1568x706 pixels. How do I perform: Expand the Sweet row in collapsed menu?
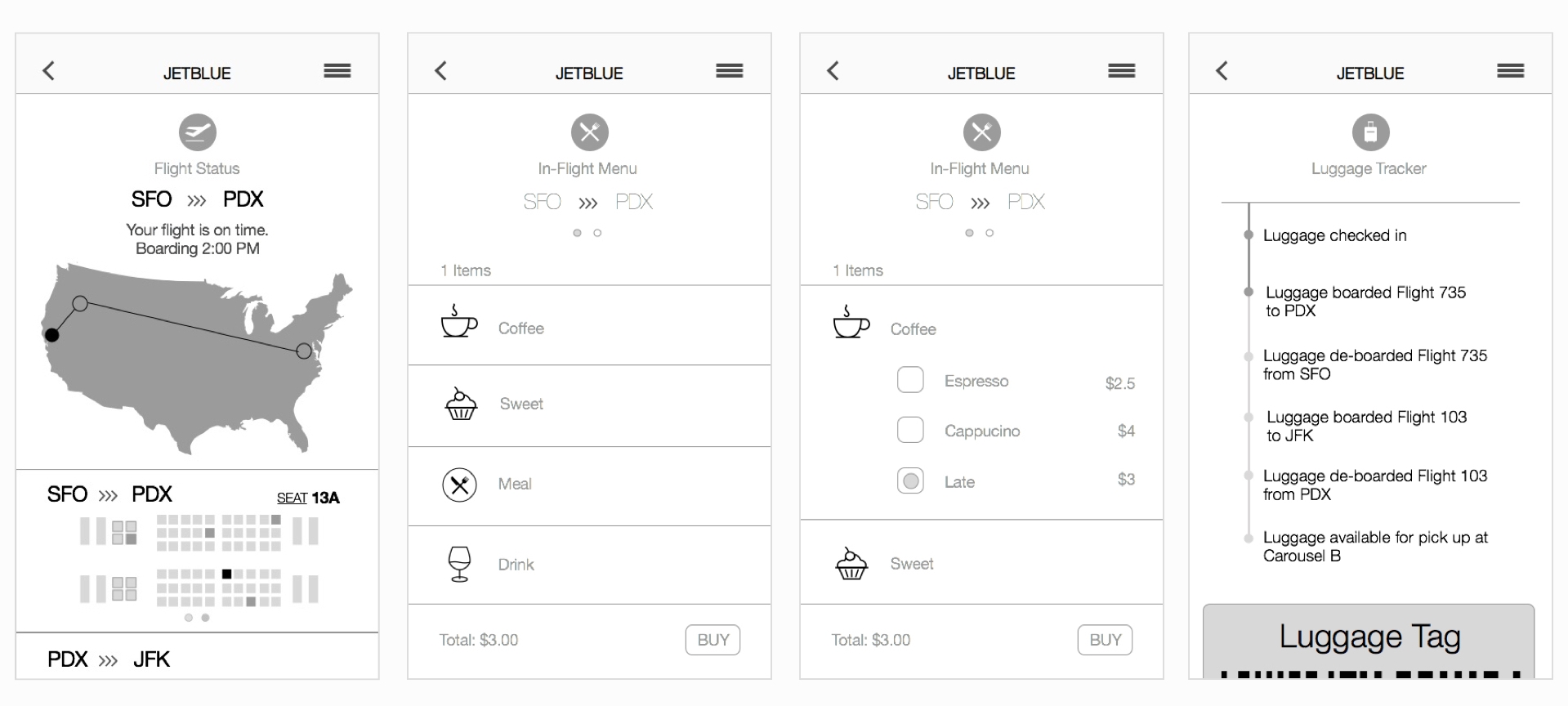[x=589, y=405]
